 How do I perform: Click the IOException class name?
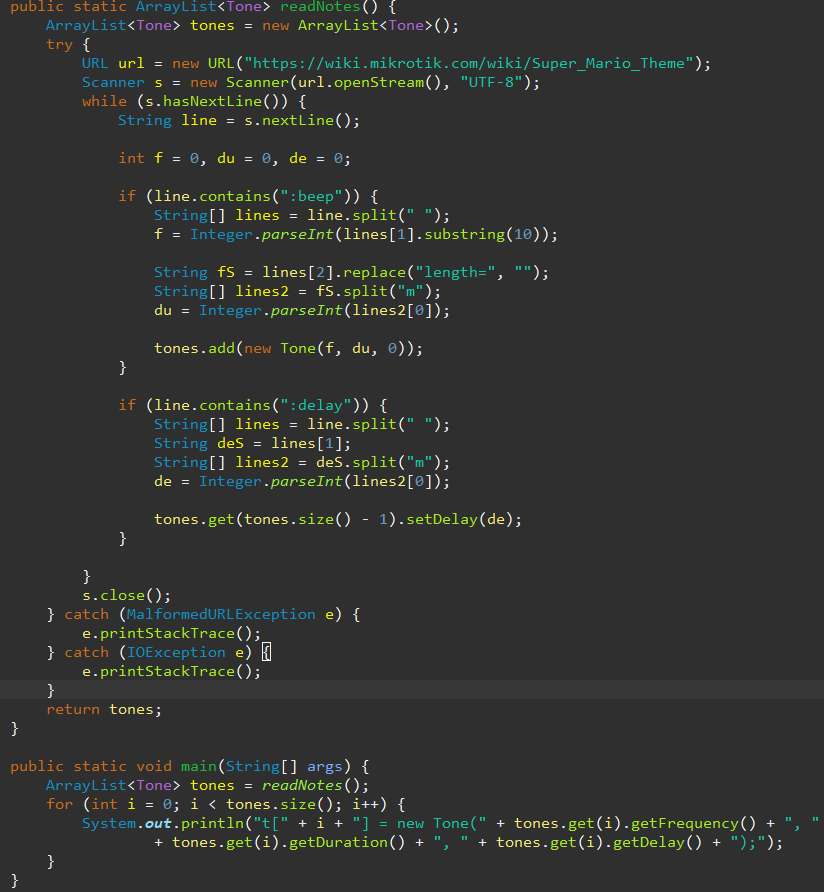(176, 653)
